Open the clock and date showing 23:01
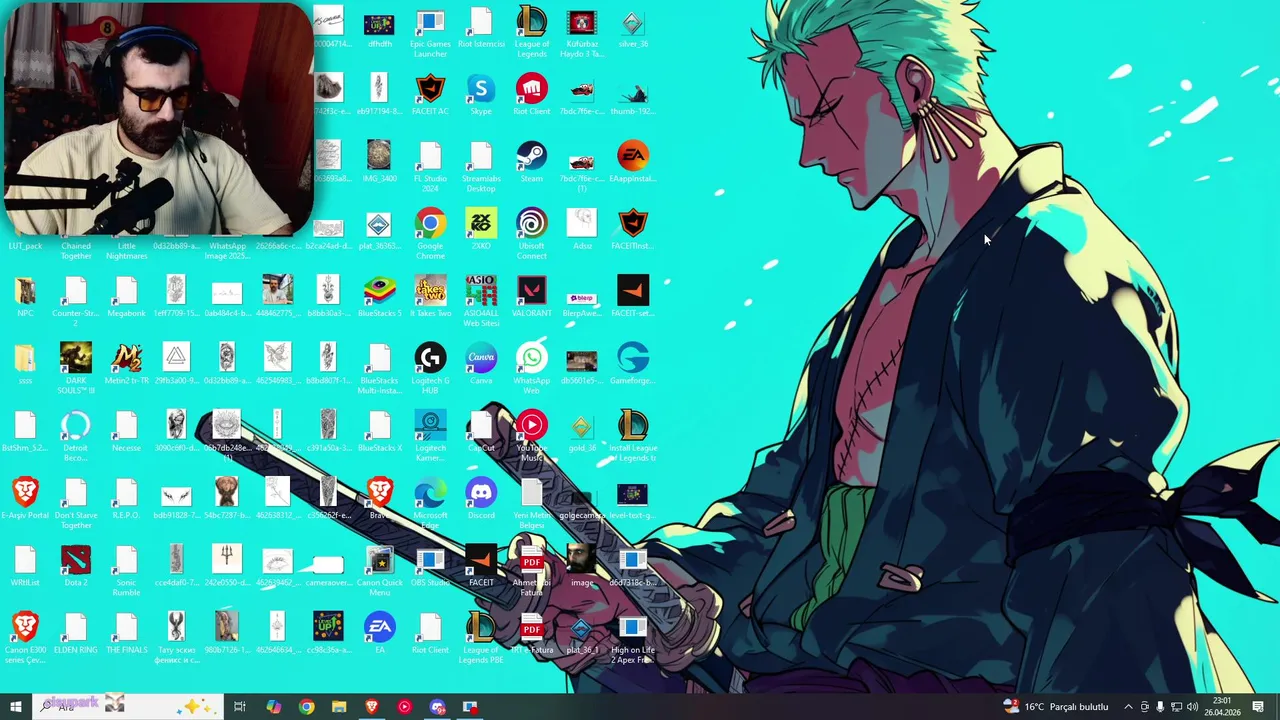The image size is (1280, 720). [x=1222, y=707]
